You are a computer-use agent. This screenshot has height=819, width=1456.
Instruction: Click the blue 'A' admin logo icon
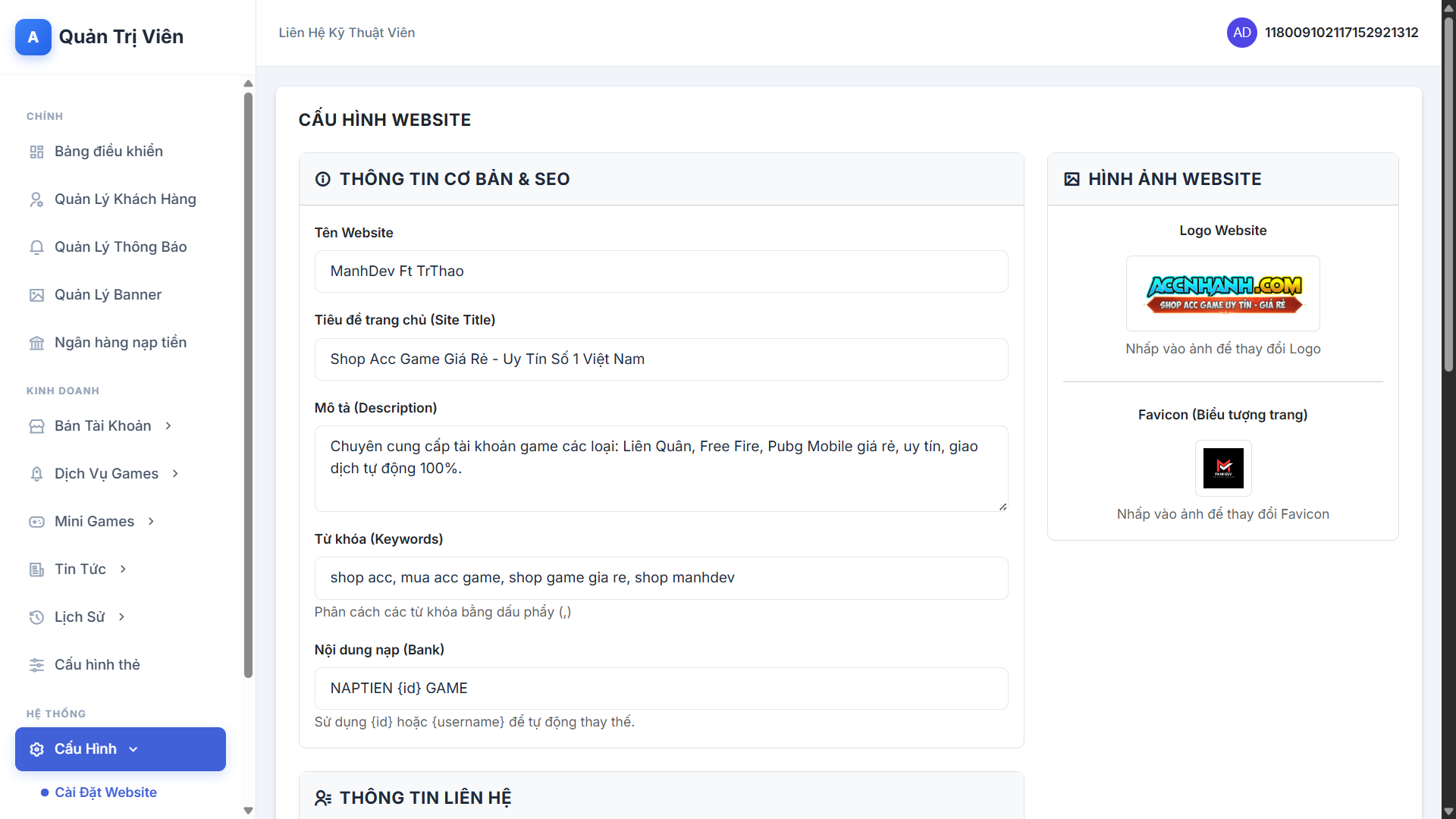pyautogui.click(x=33, y=37)
